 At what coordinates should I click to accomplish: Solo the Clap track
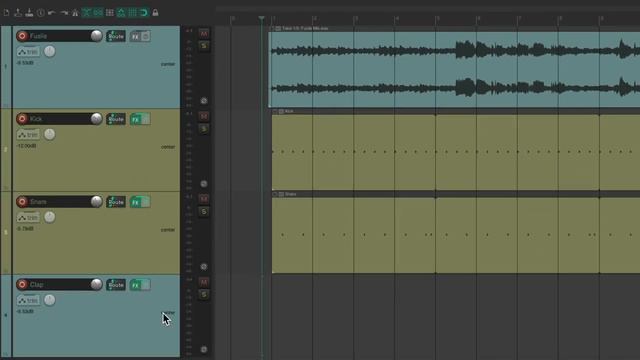tap(204, 294)
